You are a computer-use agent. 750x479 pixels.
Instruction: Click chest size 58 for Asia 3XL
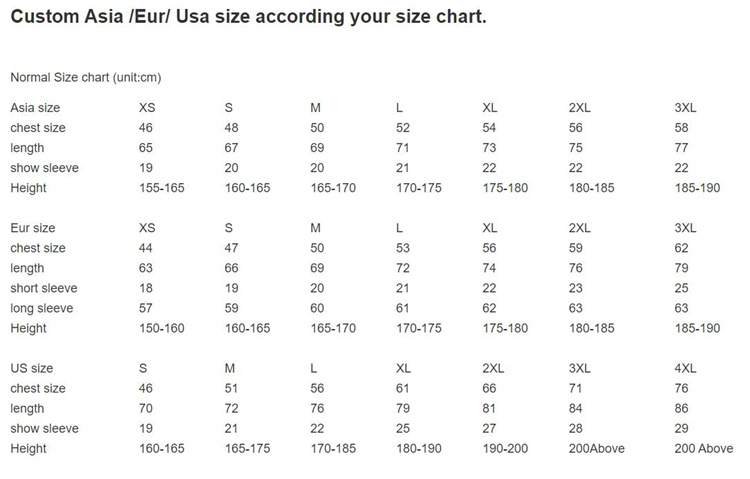682,128
